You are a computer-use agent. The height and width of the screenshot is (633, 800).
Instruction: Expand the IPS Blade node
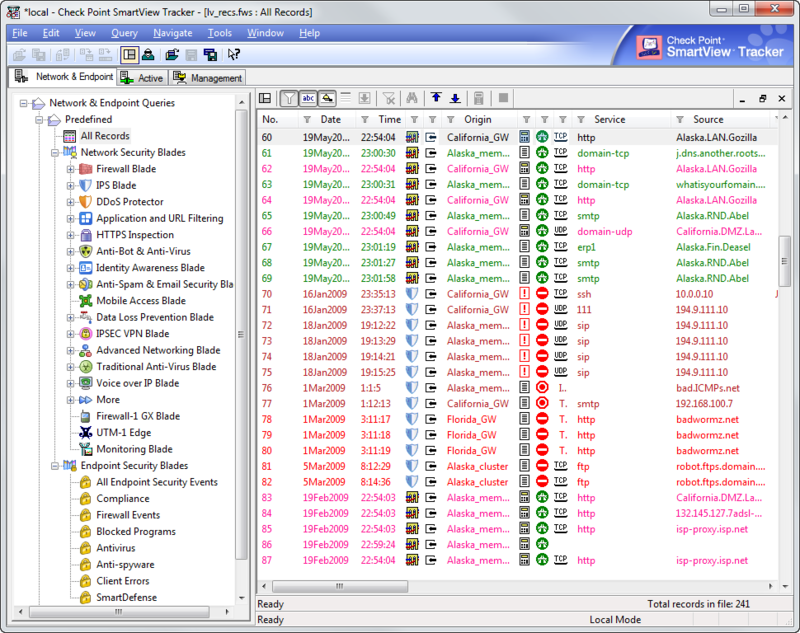pos(70,186)
